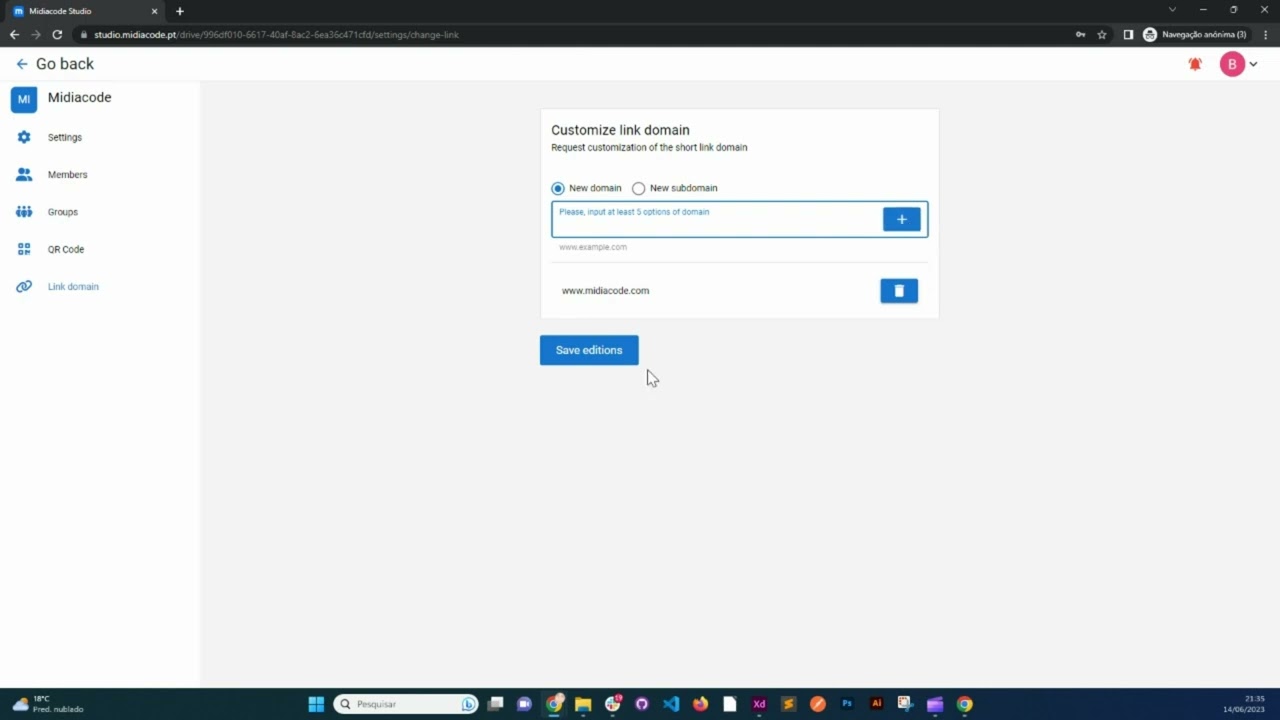Viewport: 1280px width, 720px height.
Task: Click the Go back link text
Action: point(65,64)
